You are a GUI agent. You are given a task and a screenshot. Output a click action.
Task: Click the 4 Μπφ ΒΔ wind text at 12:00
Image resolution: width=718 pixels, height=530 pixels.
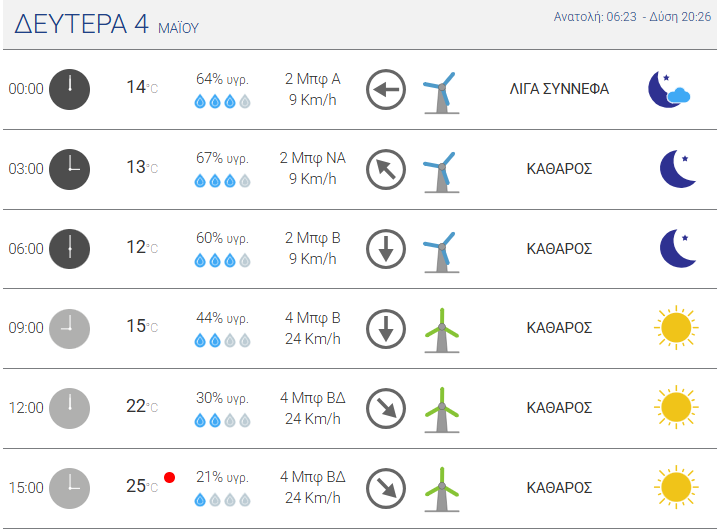pyautogui.click(x=313, y=397)
